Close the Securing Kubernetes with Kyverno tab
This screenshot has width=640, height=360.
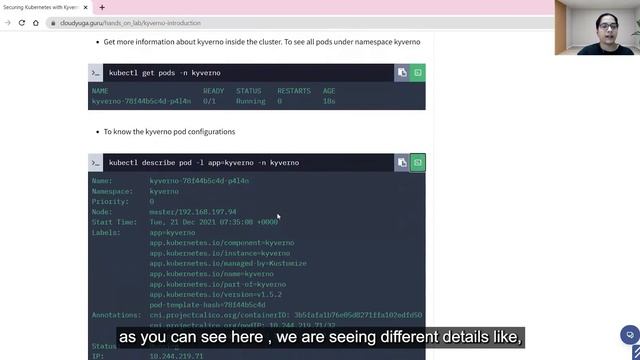(x=85, y=7)
